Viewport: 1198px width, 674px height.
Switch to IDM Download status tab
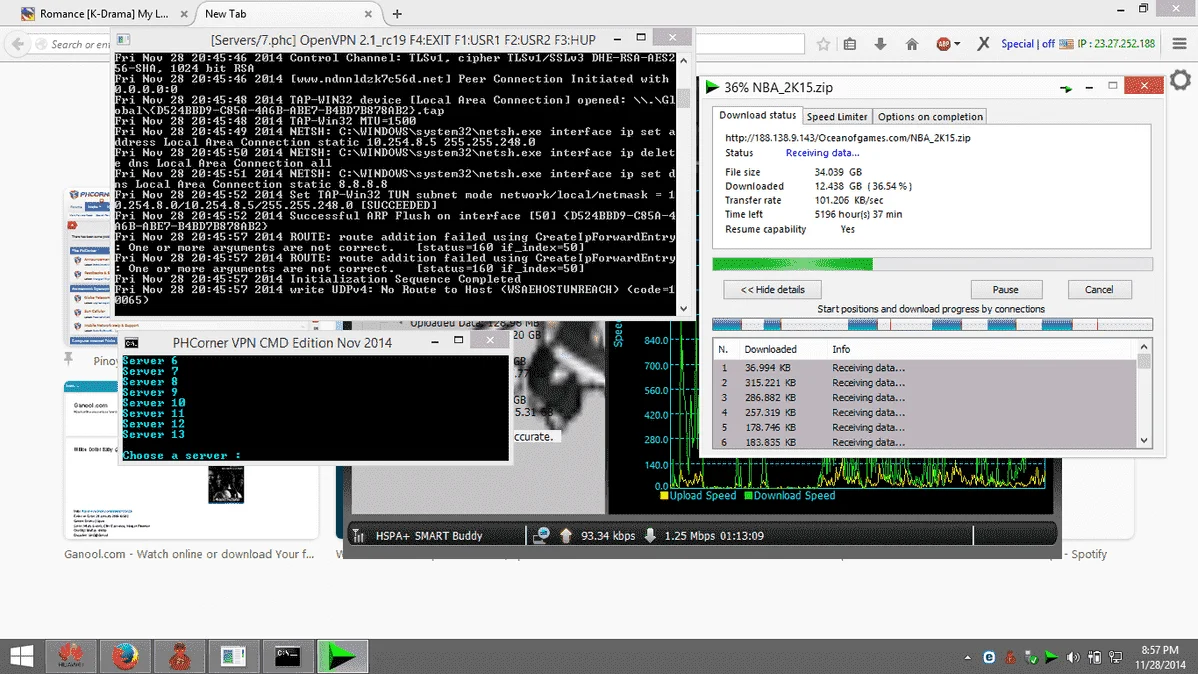[x=757, y=115]
